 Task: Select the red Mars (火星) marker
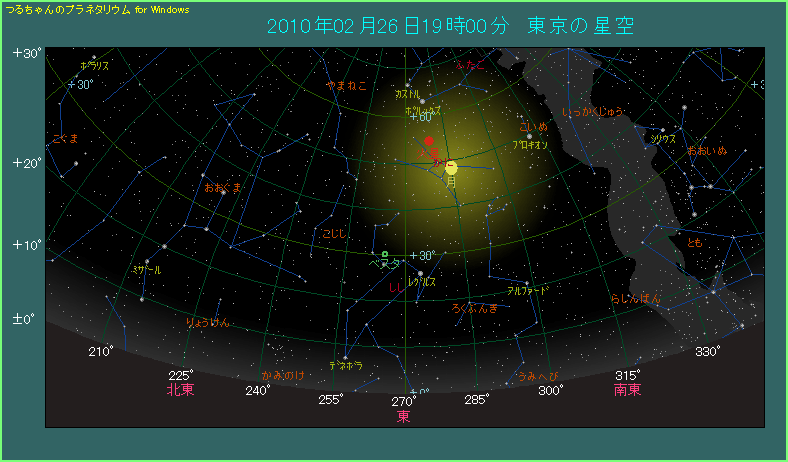tap(429, 141)
